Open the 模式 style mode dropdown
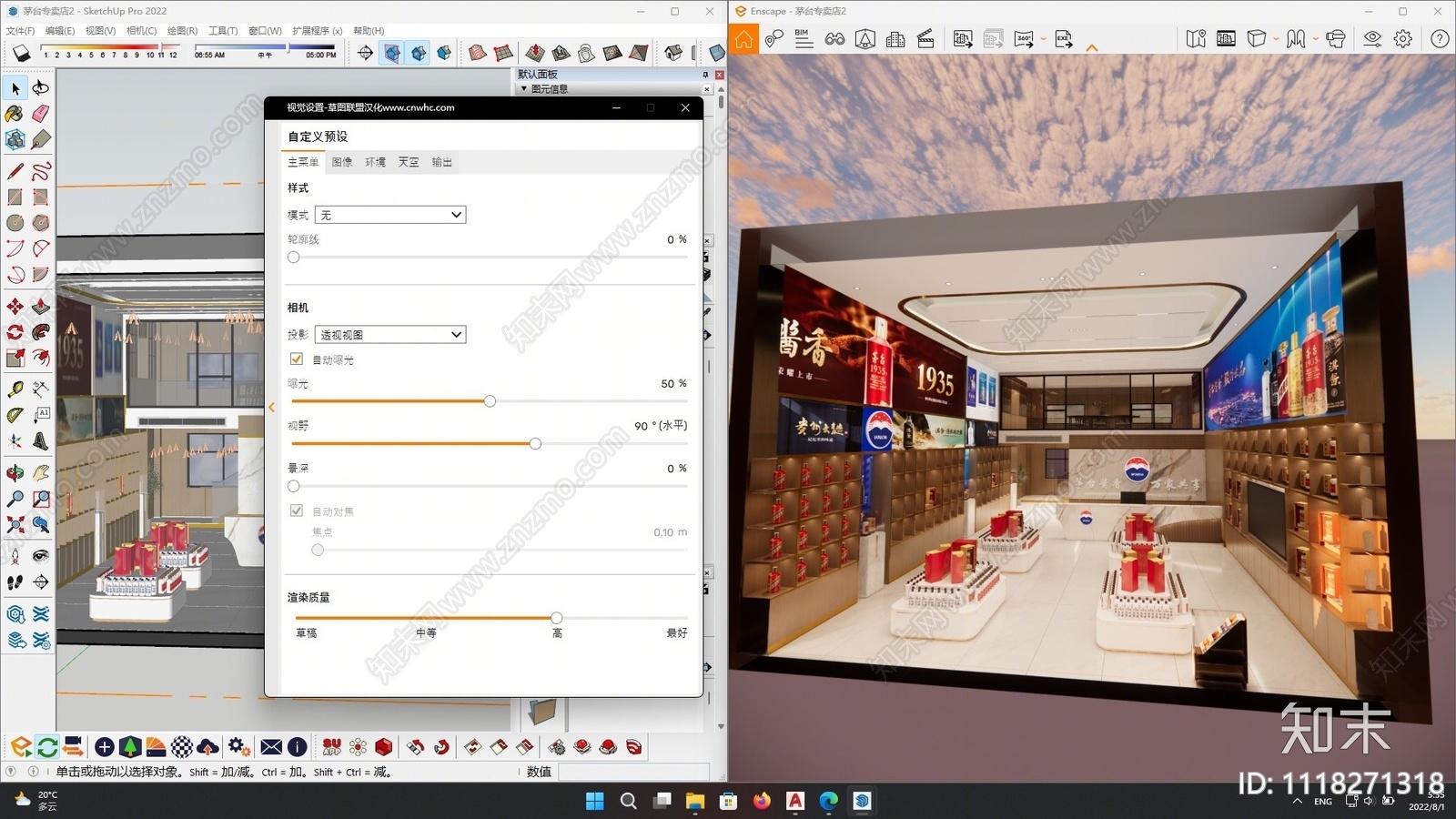 pos(390,215)
